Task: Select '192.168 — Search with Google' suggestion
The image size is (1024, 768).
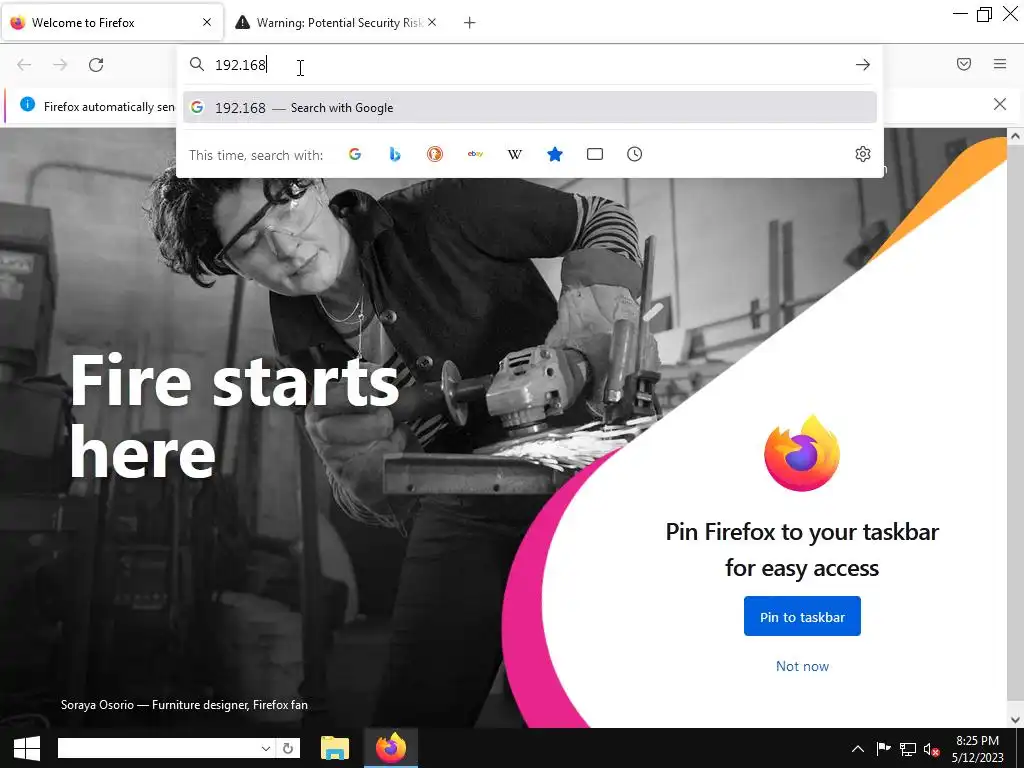Action: coord(530,108)
